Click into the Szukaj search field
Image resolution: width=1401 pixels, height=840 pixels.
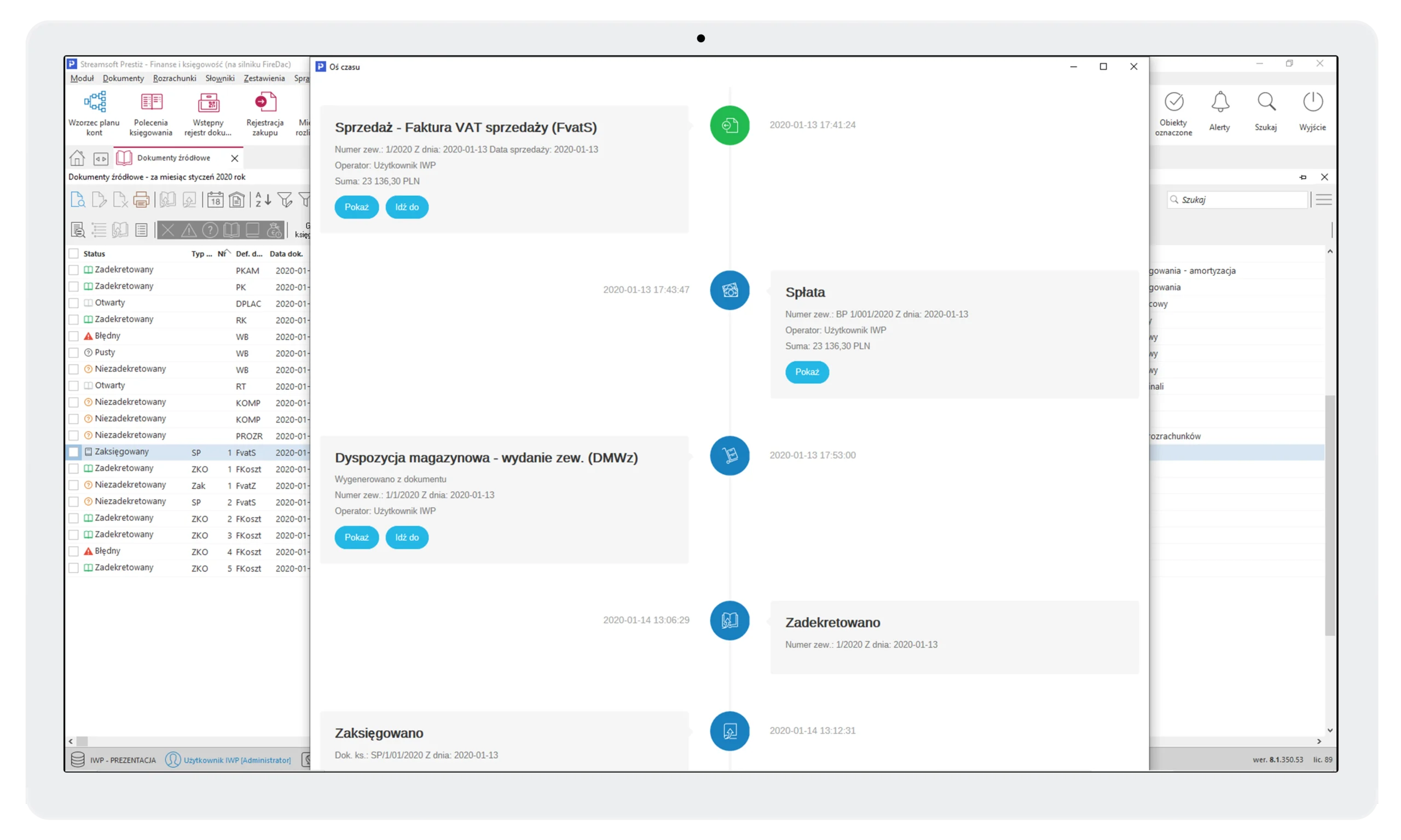1240,199
